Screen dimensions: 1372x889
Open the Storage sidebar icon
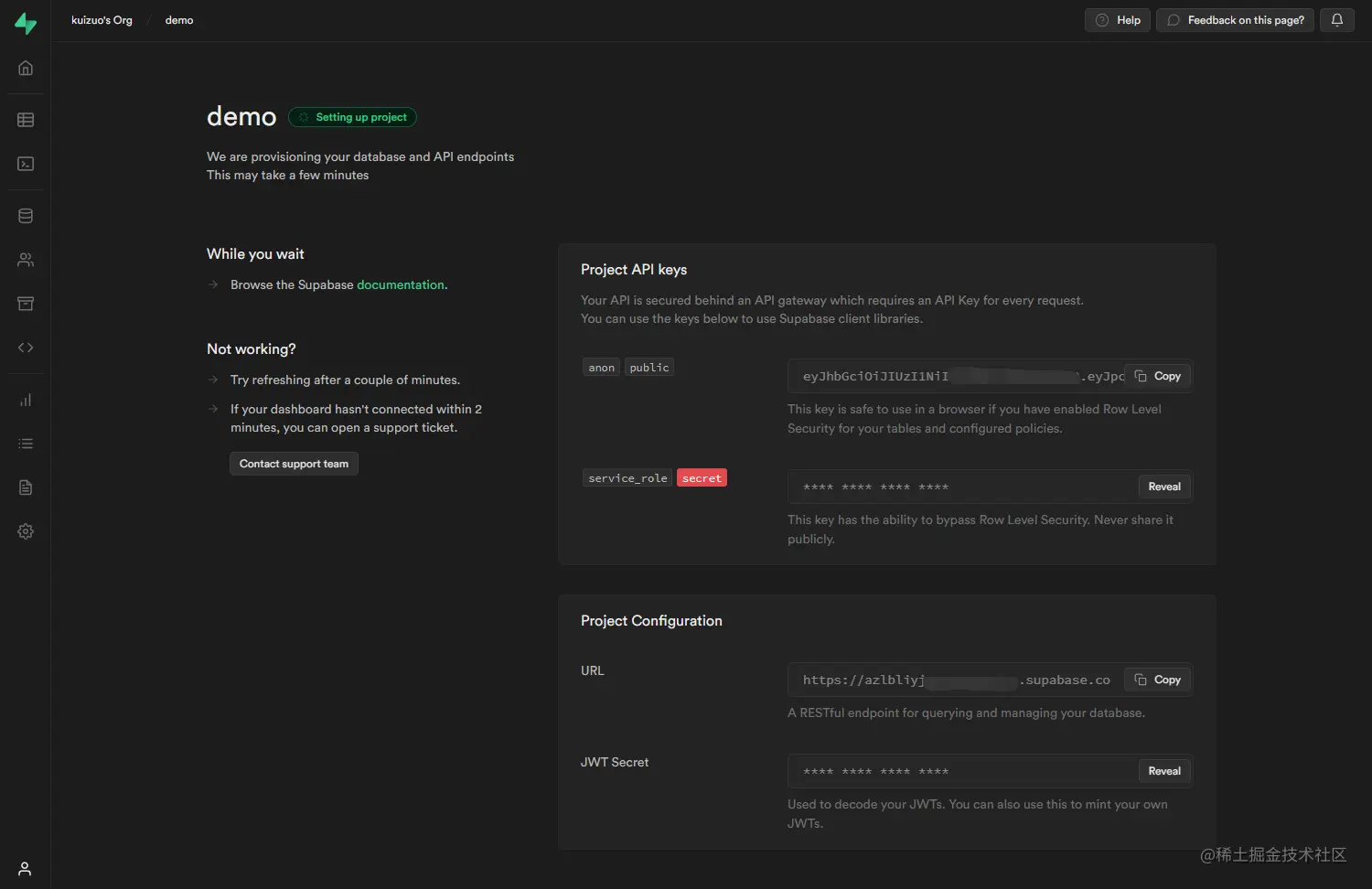26,304
